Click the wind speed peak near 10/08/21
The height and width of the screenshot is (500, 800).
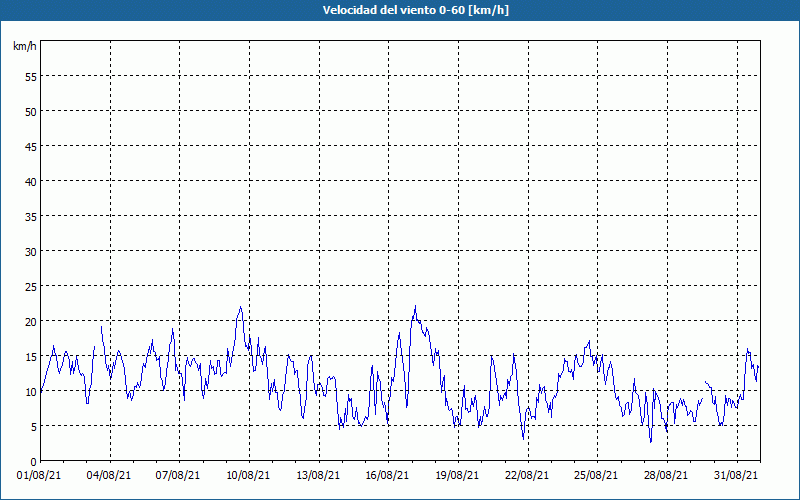pyautogui.click(x=240, y=307)
